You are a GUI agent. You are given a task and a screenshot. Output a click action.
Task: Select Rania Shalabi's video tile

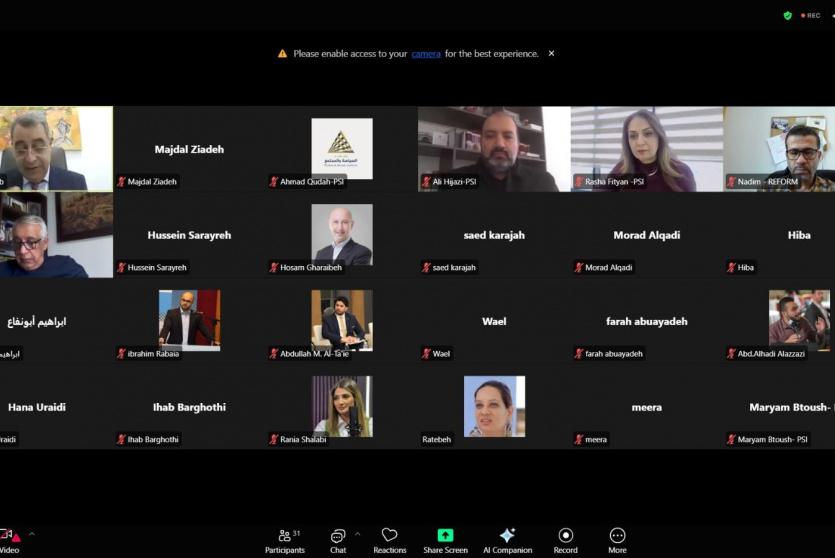(342, 407)
